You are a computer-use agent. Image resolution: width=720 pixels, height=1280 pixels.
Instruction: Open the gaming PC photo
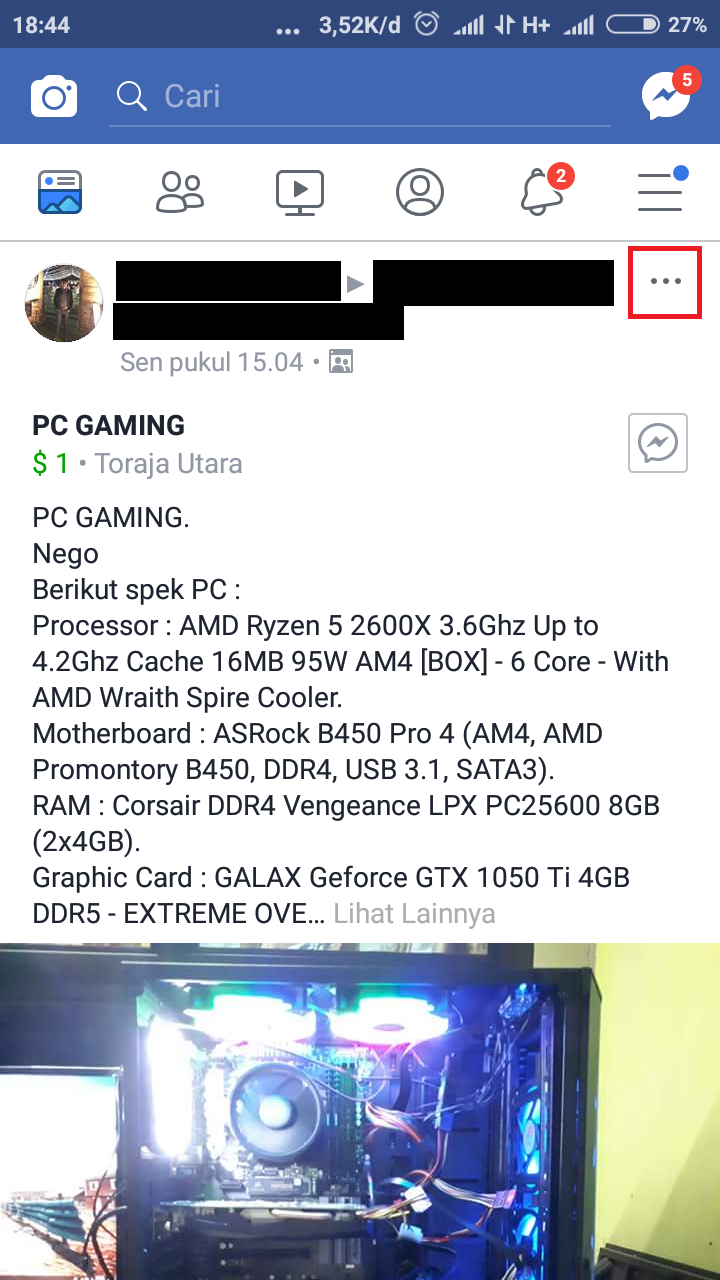tap(360, 1111)
